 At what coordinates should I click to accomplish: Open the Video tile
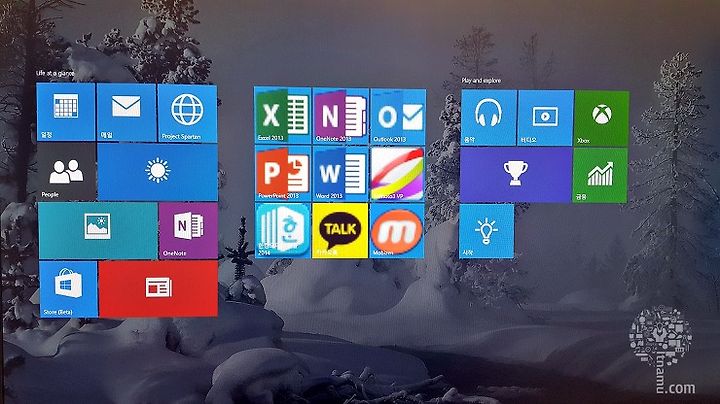point(546,118)
